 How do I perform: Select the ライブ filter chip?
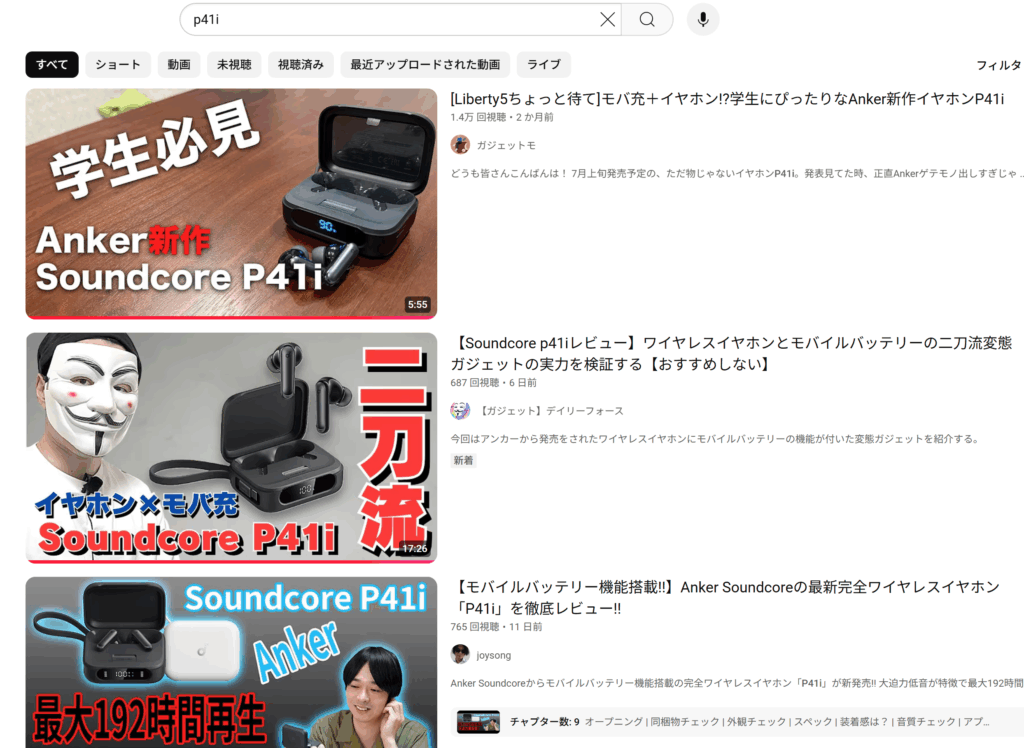tap(543, 65)
